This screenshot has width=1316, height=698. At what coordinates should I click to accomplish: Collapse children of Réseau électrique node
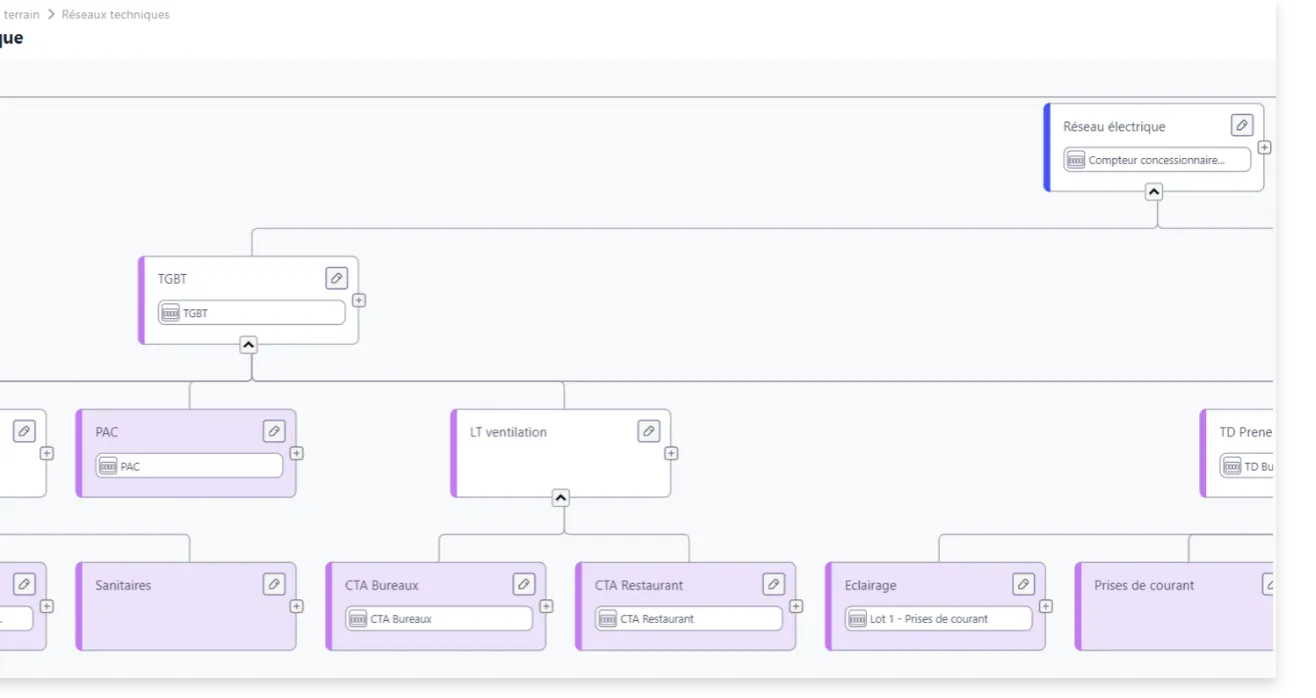pos(1153,192)
